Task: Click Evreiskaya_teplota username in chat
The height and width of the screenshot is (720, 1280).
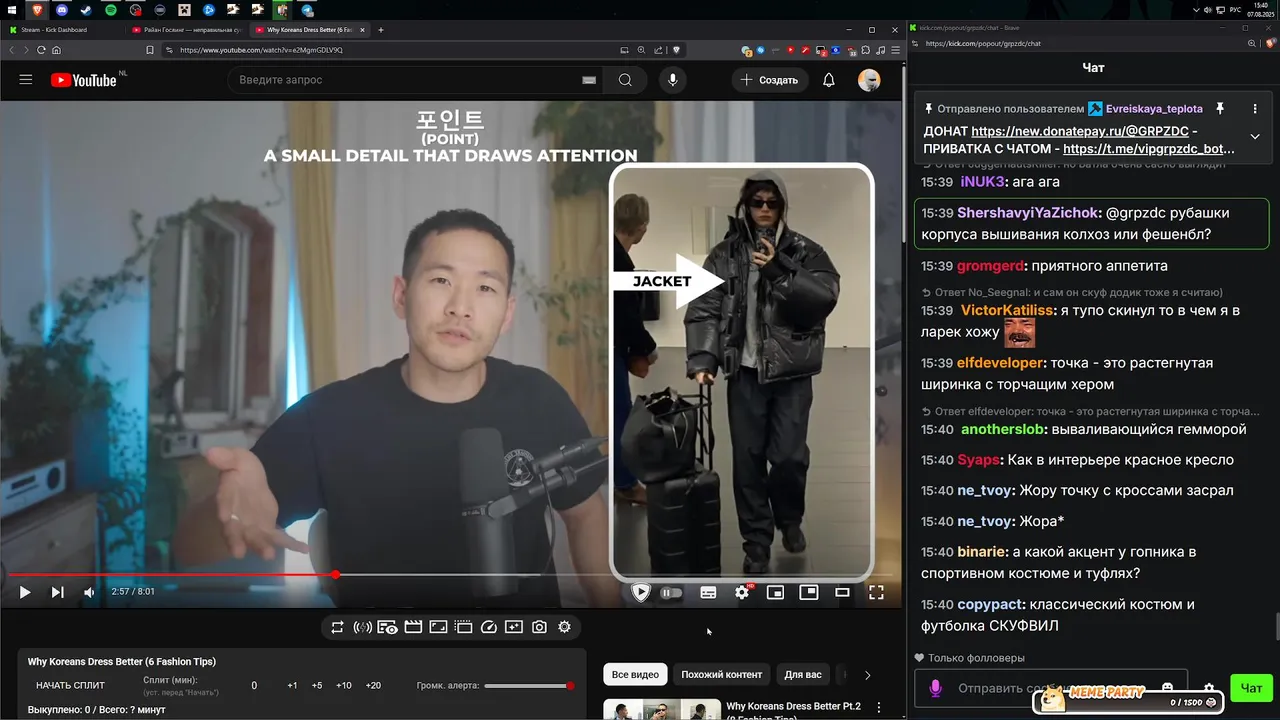Action: tap(1154, 109)
